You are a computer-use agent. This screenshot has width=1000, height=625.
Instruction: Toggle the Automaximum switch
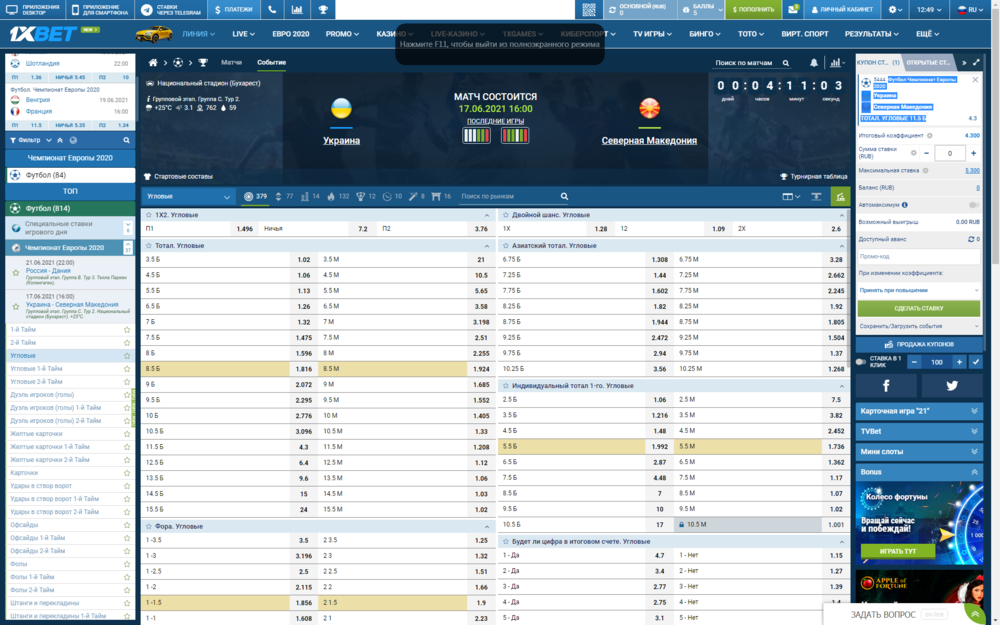974,205
